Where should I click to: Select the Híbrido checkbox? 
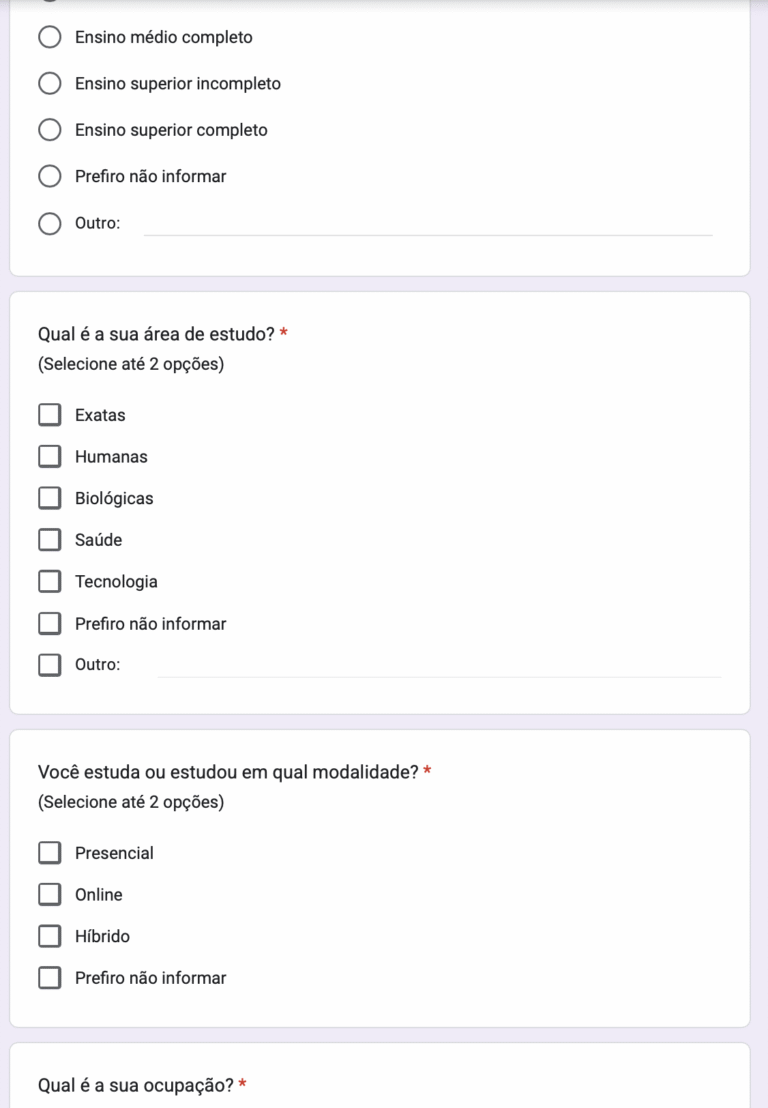click(x=49, y=937)
